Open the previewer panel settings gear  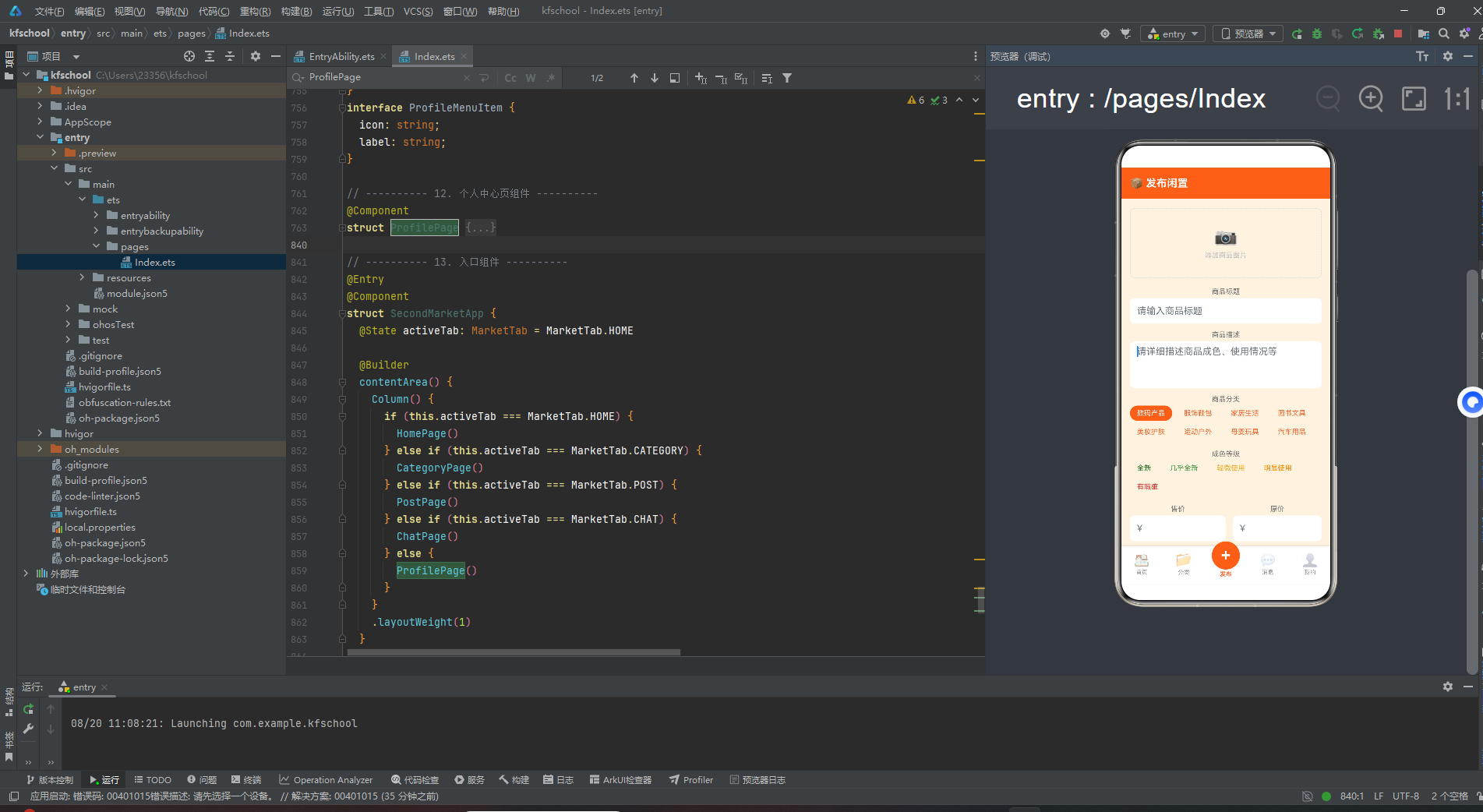pyautogui.click(x=1448, y=56)
